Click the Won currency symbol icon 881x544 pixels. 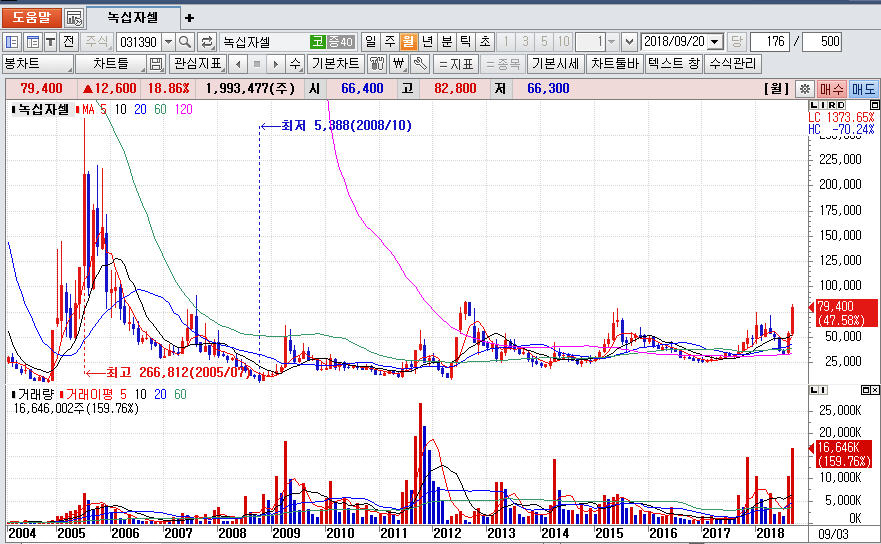(x=399, y=64)
